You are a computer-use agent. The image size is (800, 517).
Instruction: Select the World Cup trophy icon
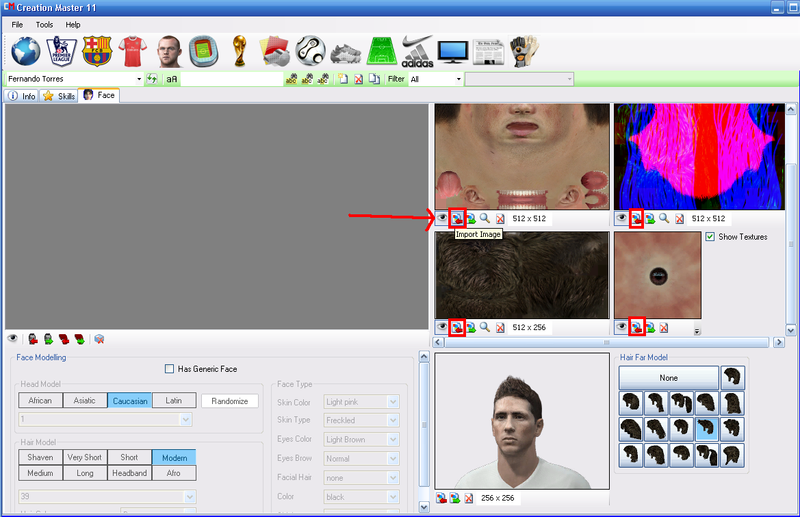pos(238,50)
